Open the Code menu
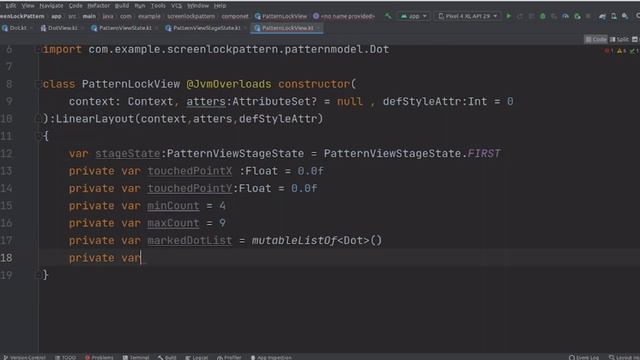Image resolution: width=640 pixels, height=360 pixels. point(76,6)
